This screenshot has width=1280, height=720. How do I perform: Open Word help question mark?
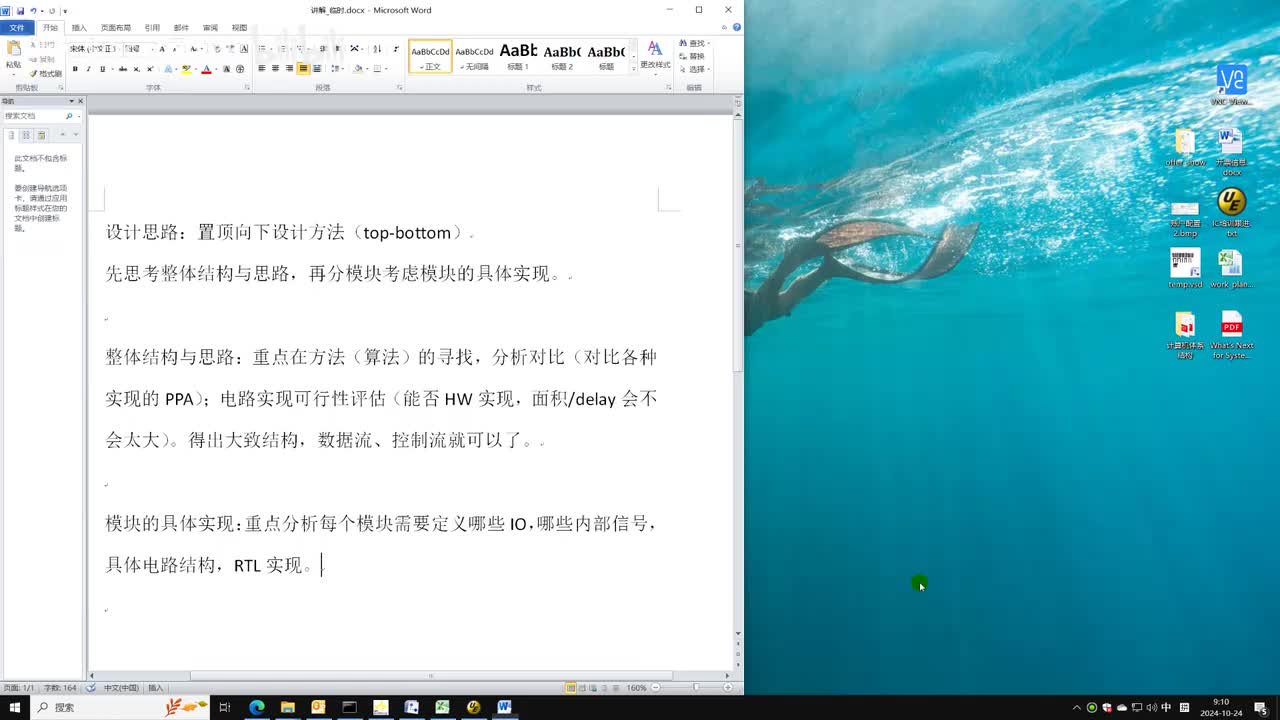click(x=736, y=27)
